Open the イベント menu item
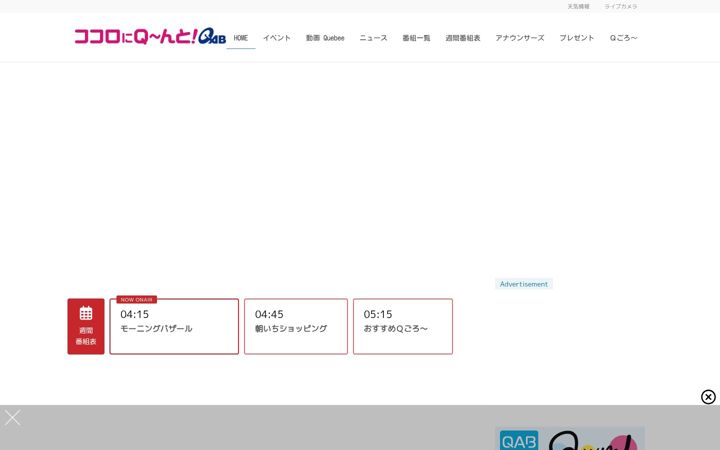 [277, 38]
